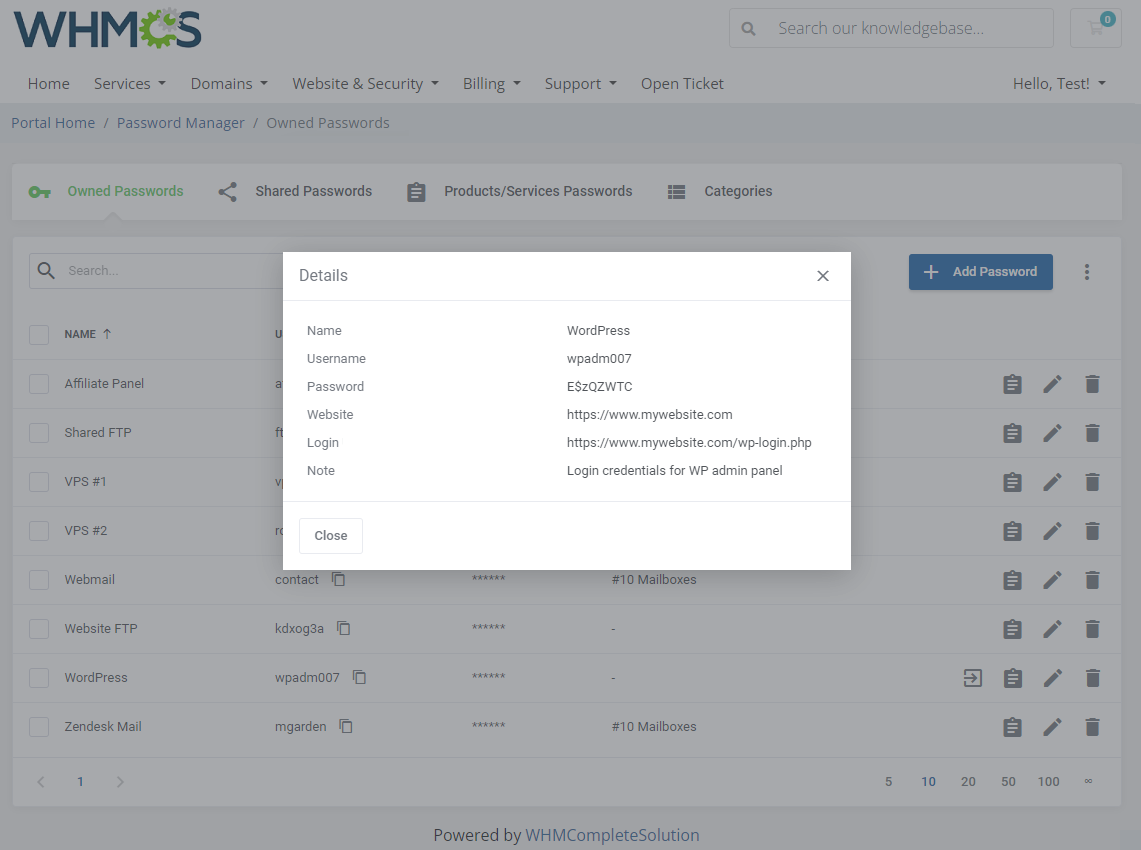
Task: Delete the VPS #1 entry
Action: click(x=1092, y=482)
